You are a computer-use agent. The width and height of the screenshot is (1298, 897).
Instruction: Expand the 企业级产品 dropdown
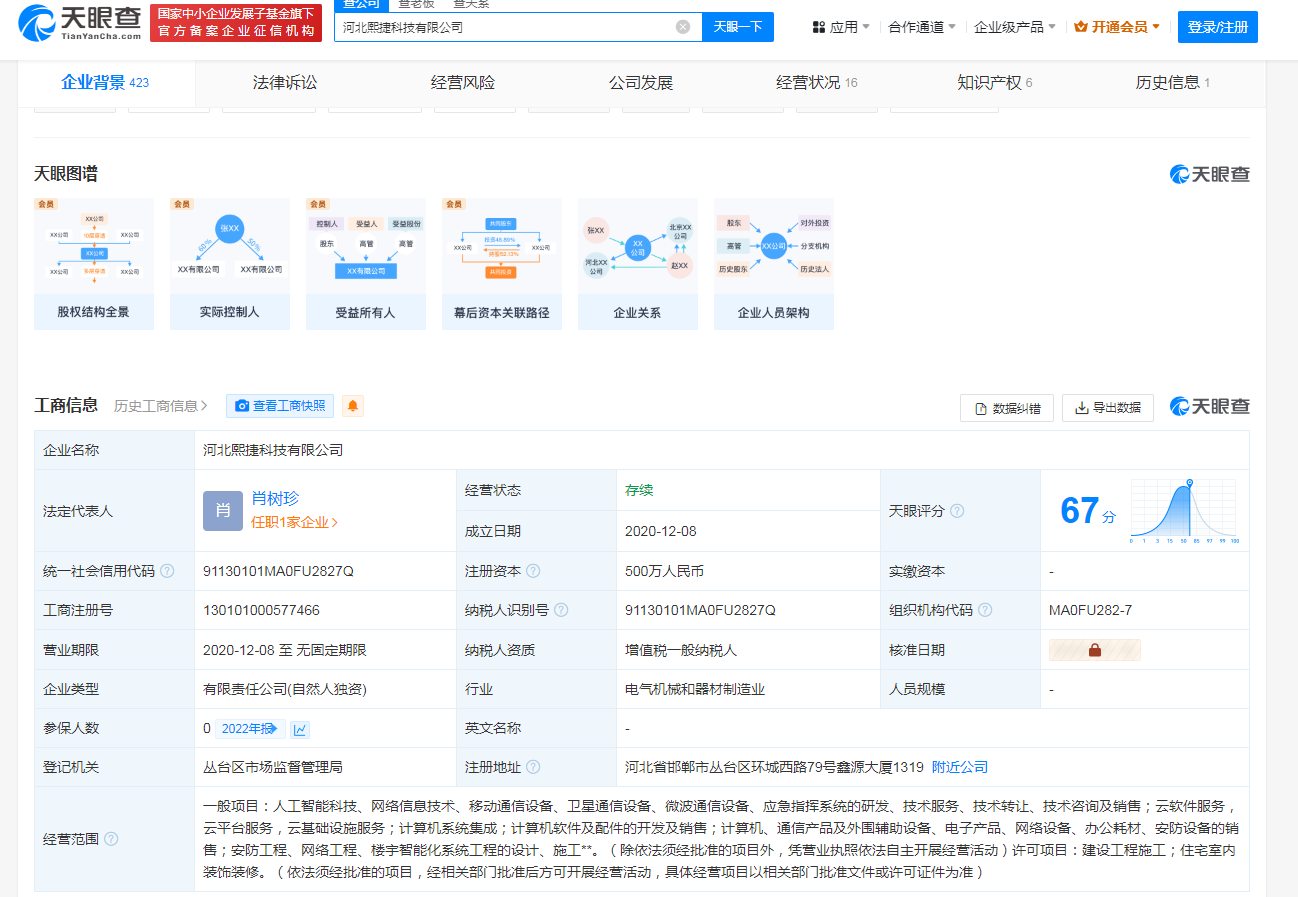[1015, 27]
